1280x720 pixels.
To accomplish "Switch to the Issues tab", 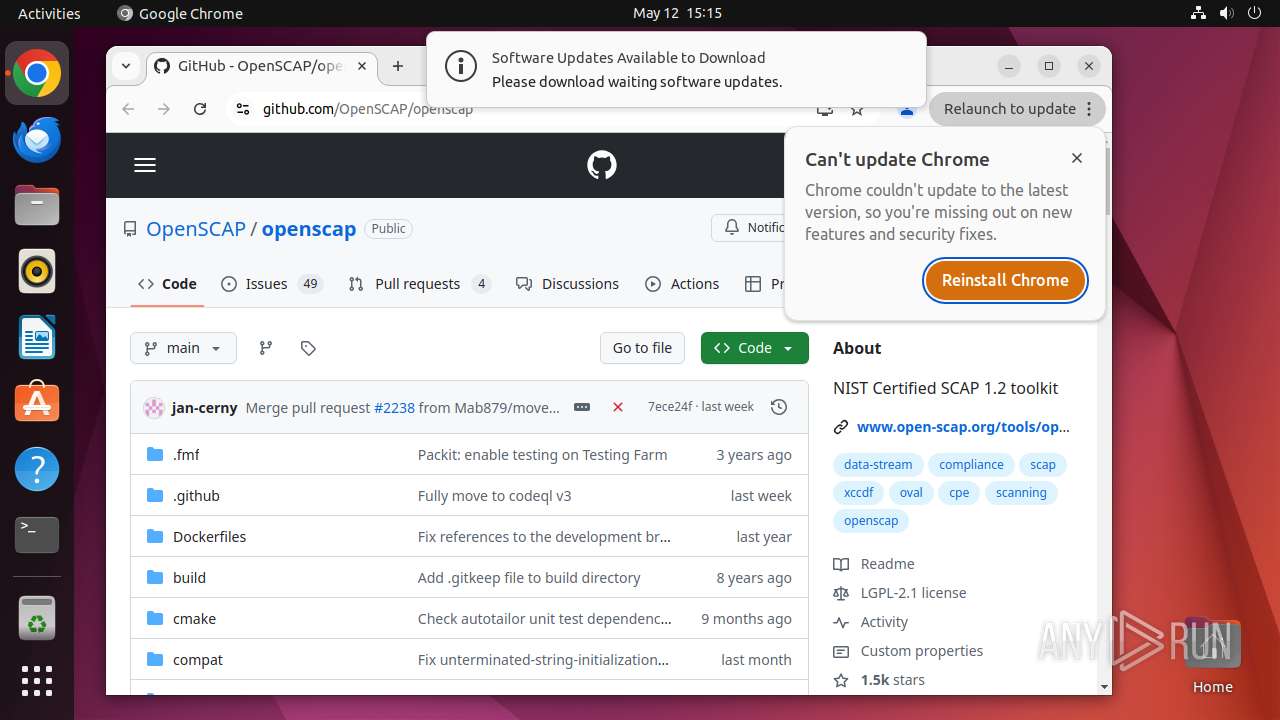I will (271, 284).
